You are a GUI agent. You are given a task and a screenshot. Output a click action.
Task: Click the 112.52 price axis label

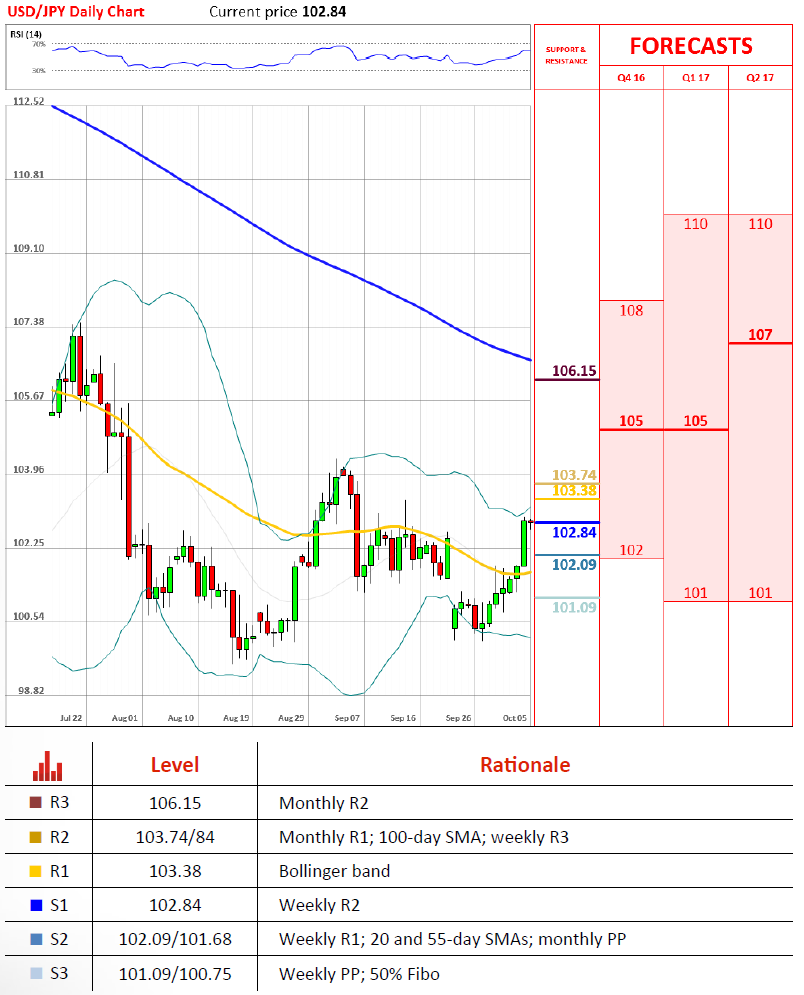pos(29,102)
